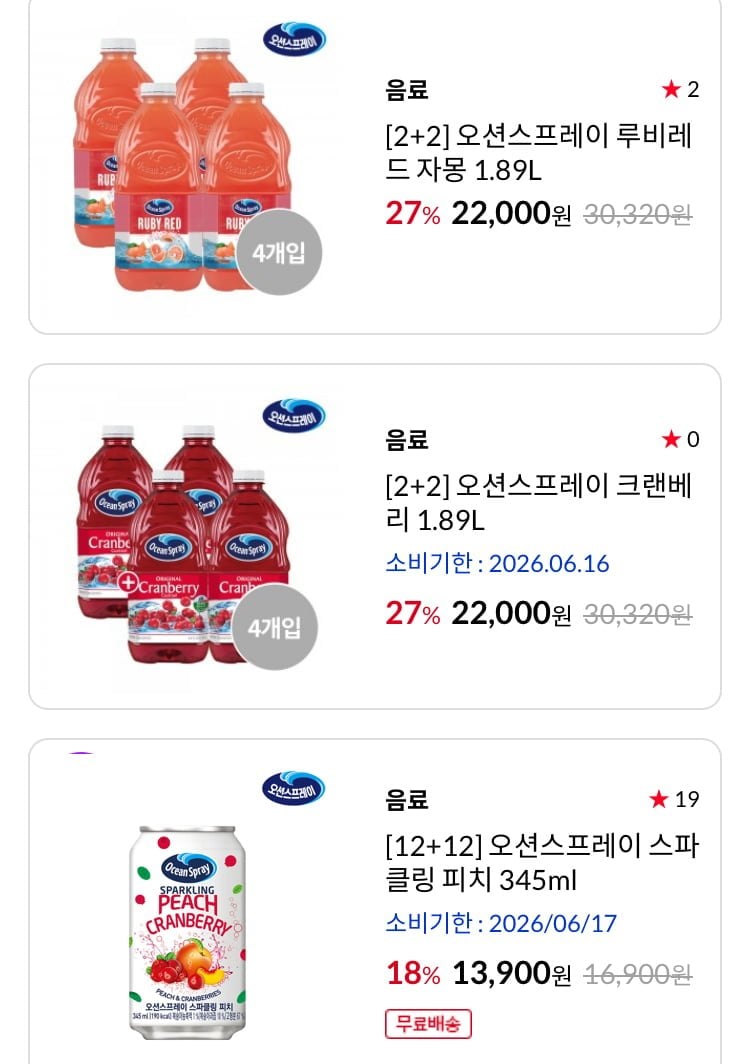The width and height of the screenshot is (750, 1064).
Task: Click the 13,900원 sale price
Action: click(512, 973)
